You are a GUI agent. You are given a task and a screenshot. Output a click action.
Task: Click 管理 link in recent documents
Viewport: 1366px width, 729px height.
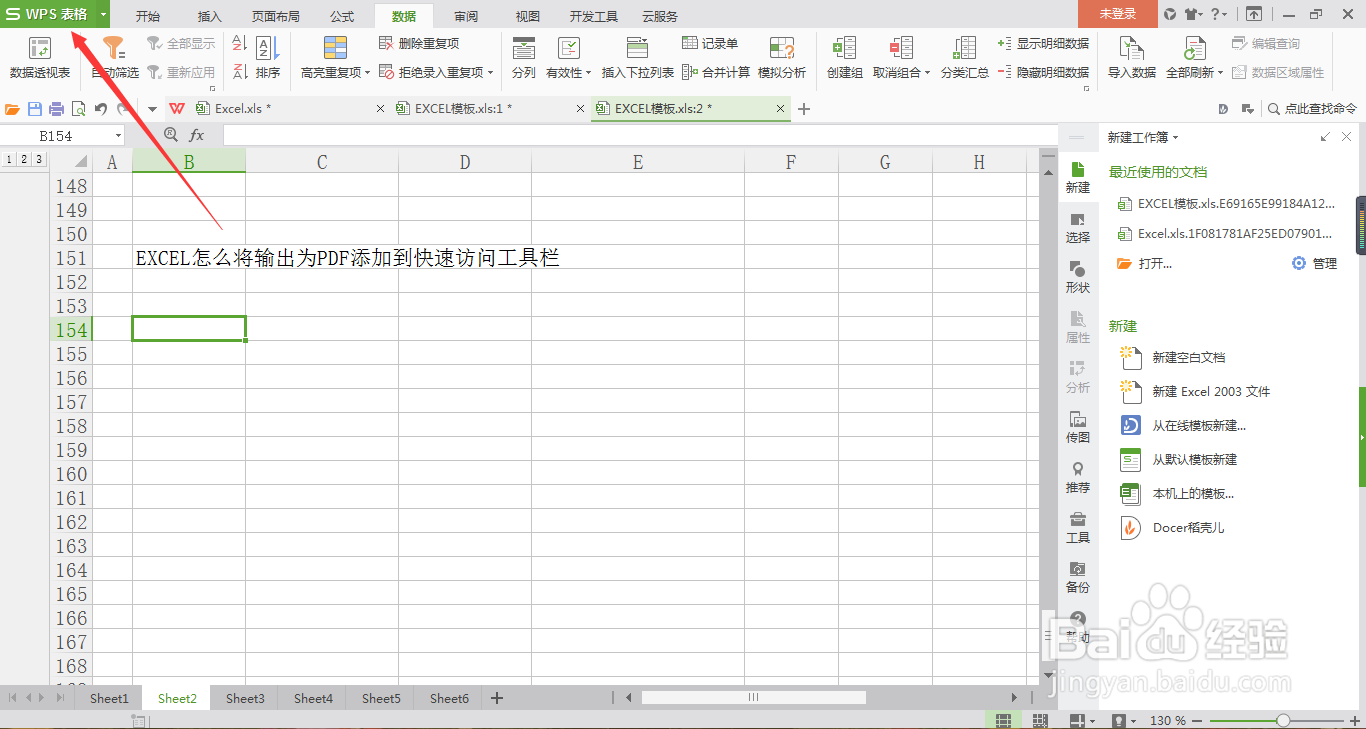(x=1314, y=263)
